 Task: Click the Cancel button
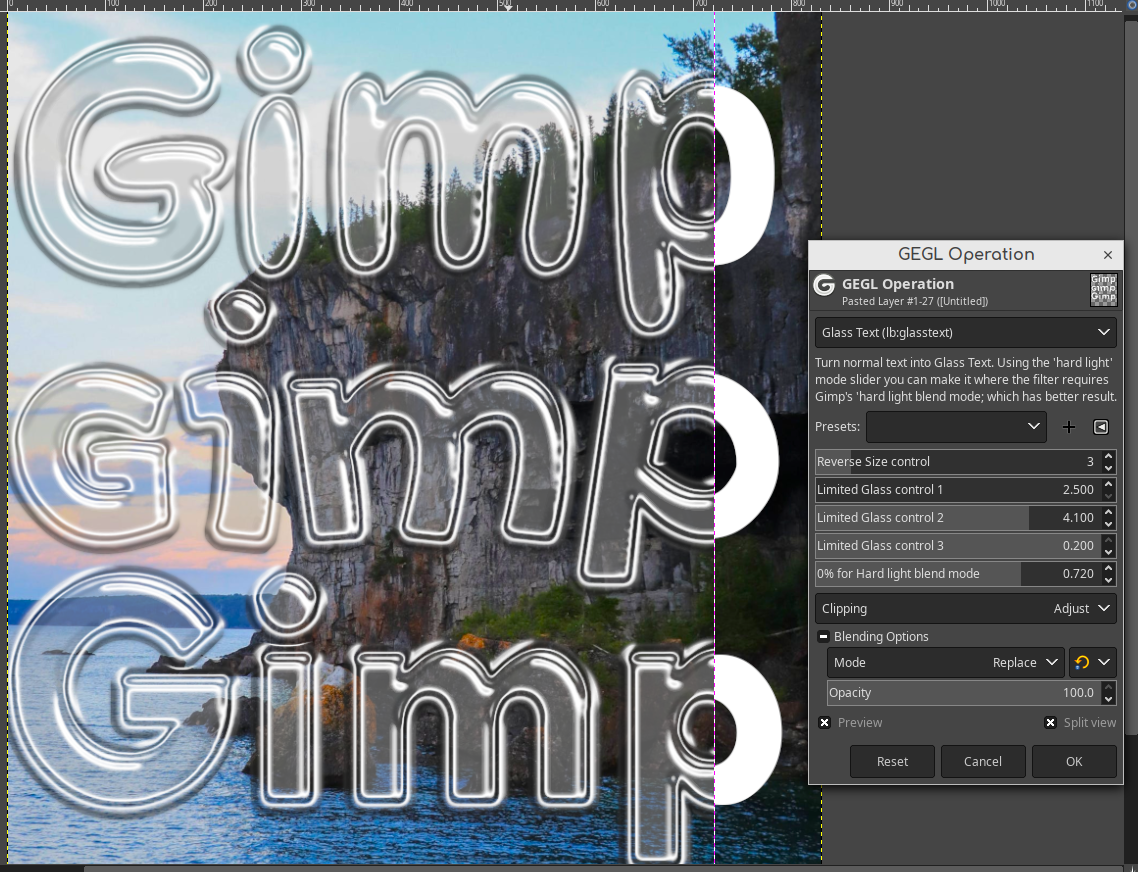coord(983,762)
